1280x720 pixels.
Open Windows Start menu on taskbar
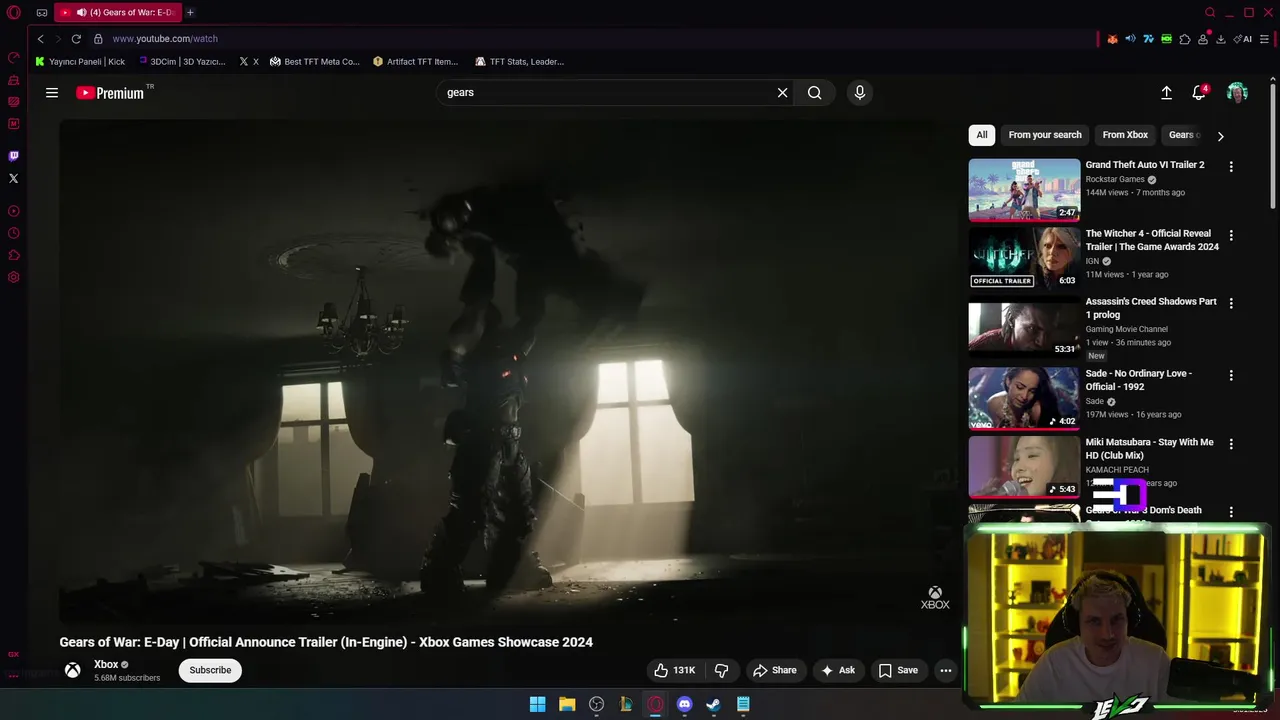pos(537,704)
